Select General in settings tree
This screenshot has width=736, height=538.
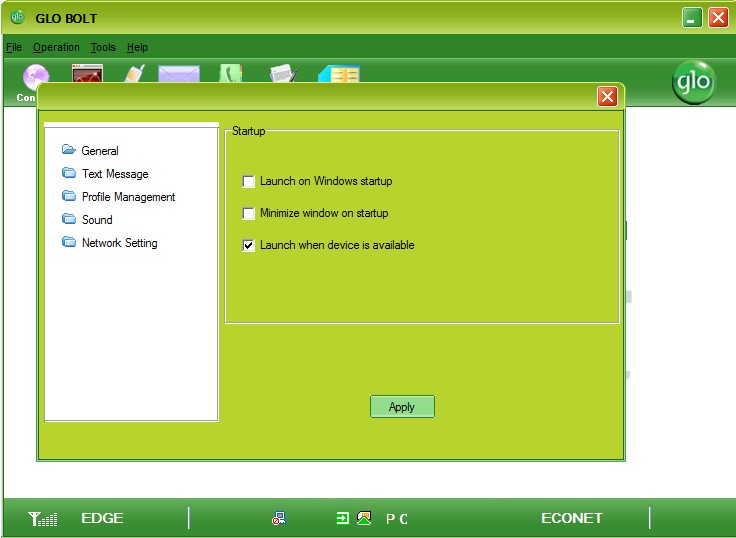(100, 151)
